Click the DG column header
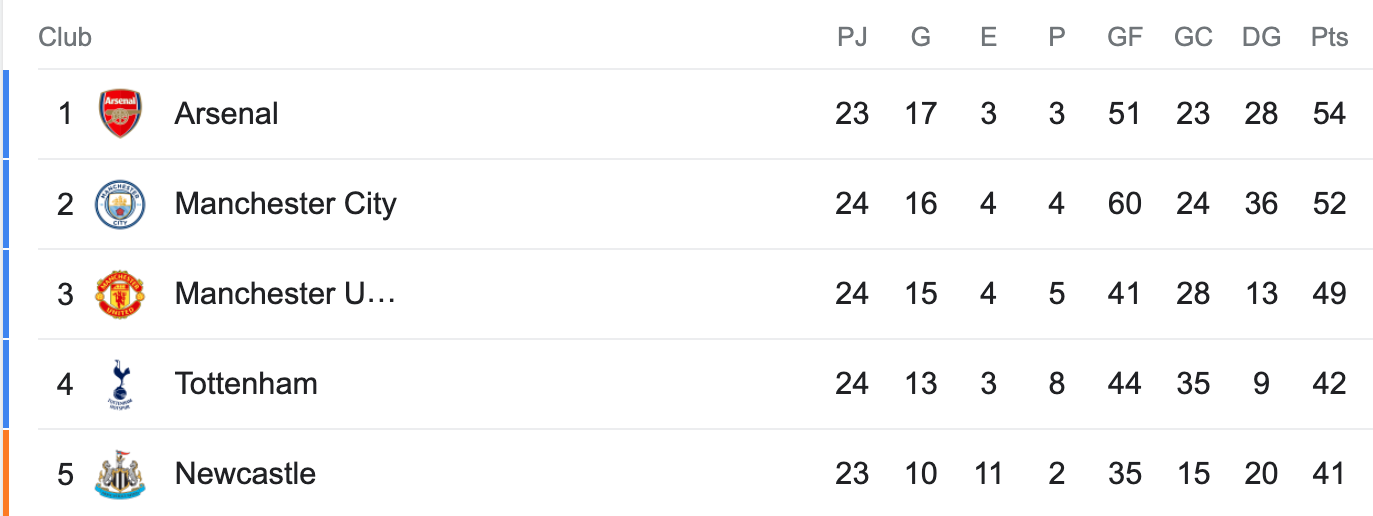The image size is (1373, 516). click(1261, 38)
